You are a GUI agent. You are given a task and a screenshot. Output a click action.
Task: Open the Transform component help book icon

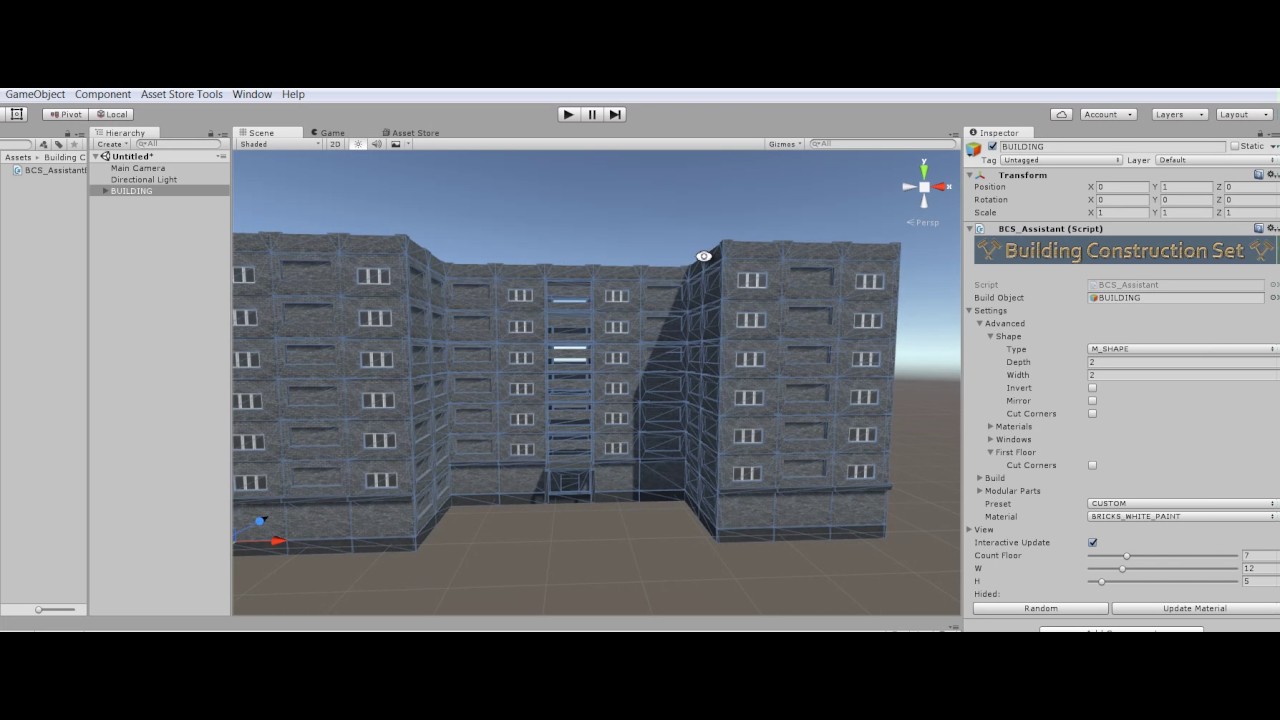pos(1259,175)
